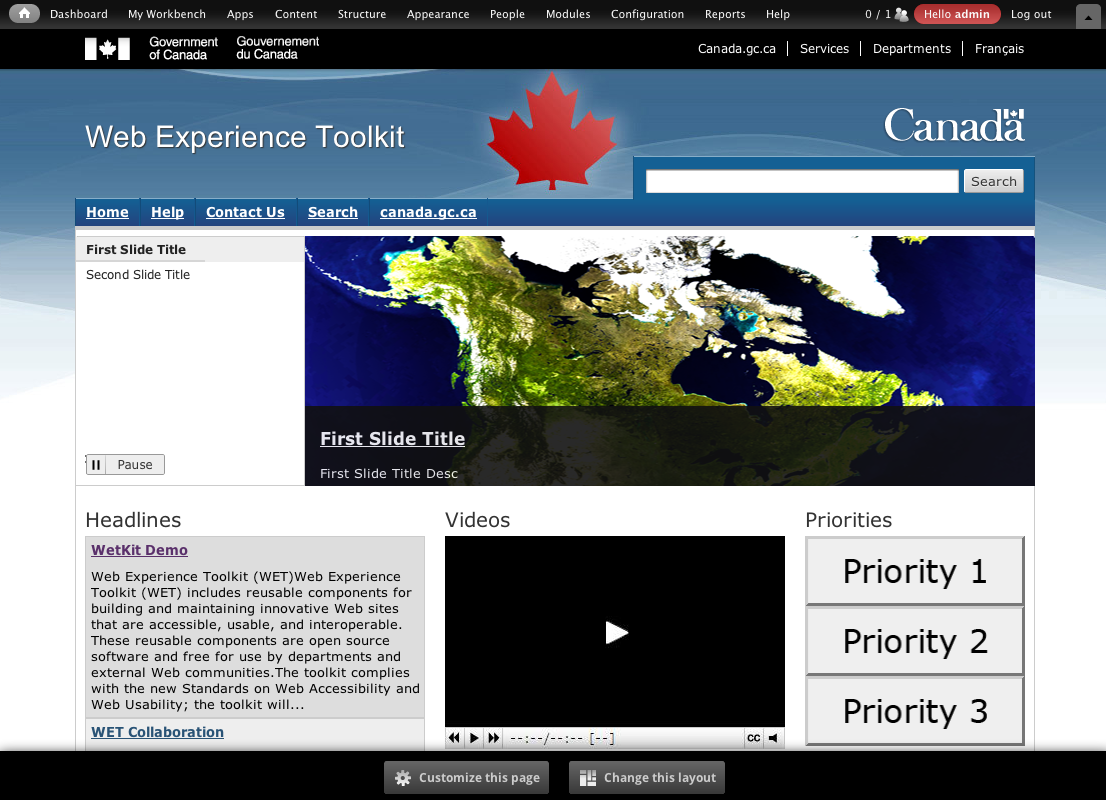
Task: Open the People admin menu
Action: (507, 14)
